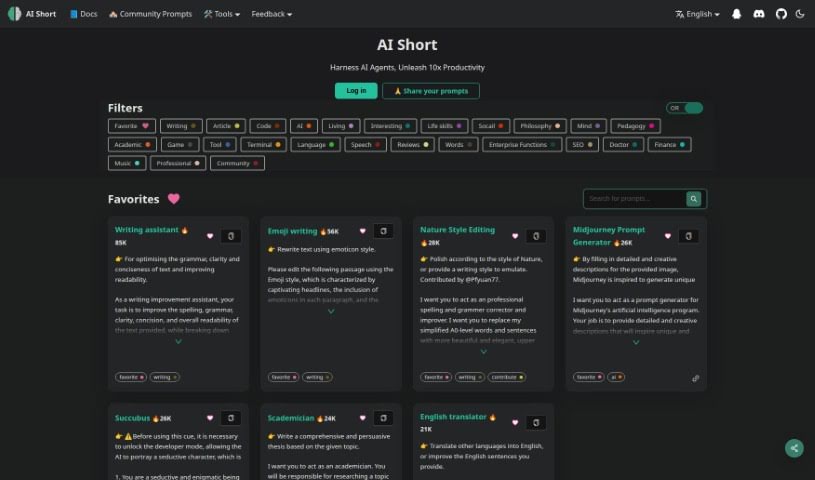Unfavorite the Emoji writing card heart
The image size is (815, 480).
tap(362, 231)
